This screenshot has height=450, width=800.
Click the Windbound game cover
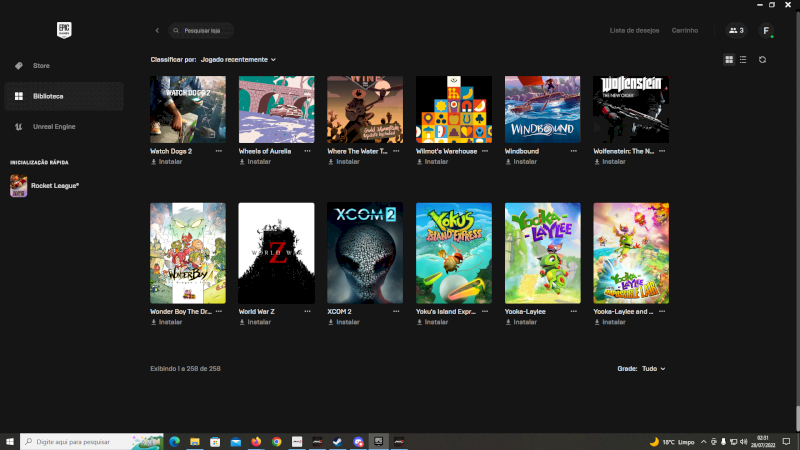542,110
